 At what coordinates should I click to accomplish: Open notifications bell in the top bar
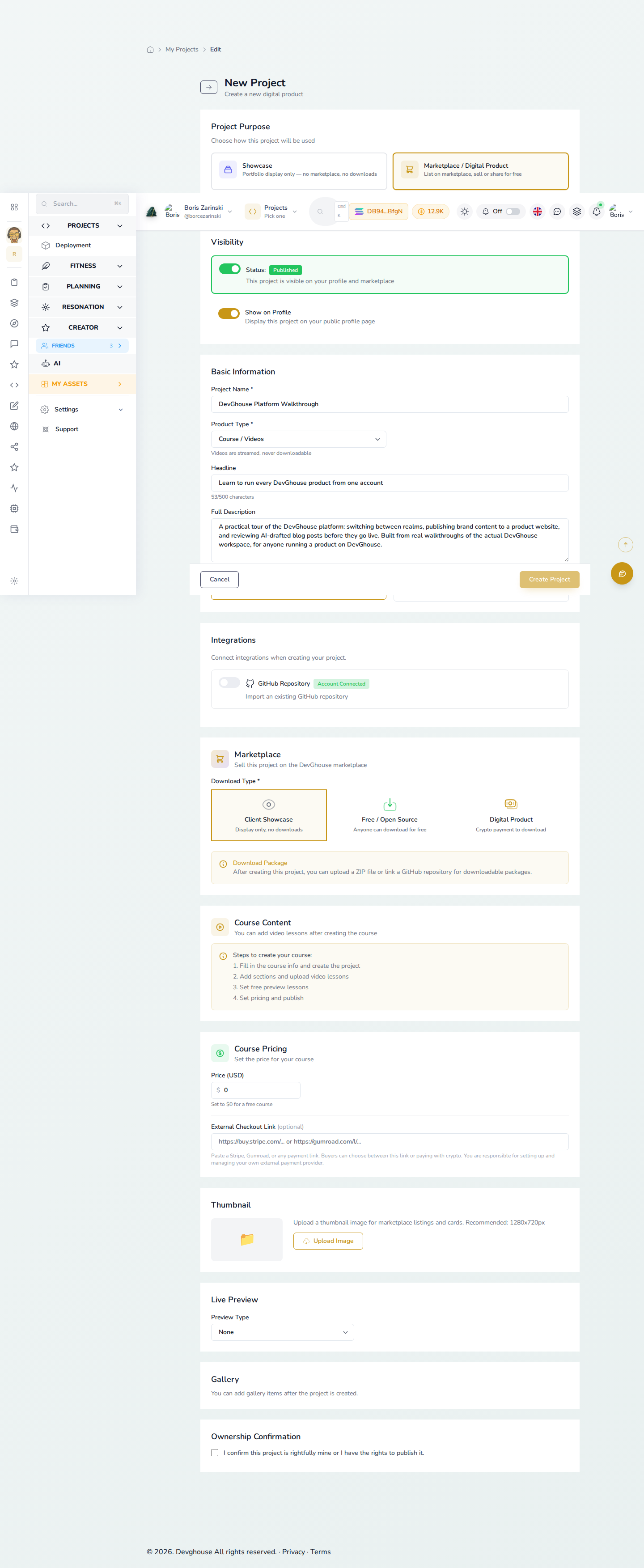[x=597, y=211]
